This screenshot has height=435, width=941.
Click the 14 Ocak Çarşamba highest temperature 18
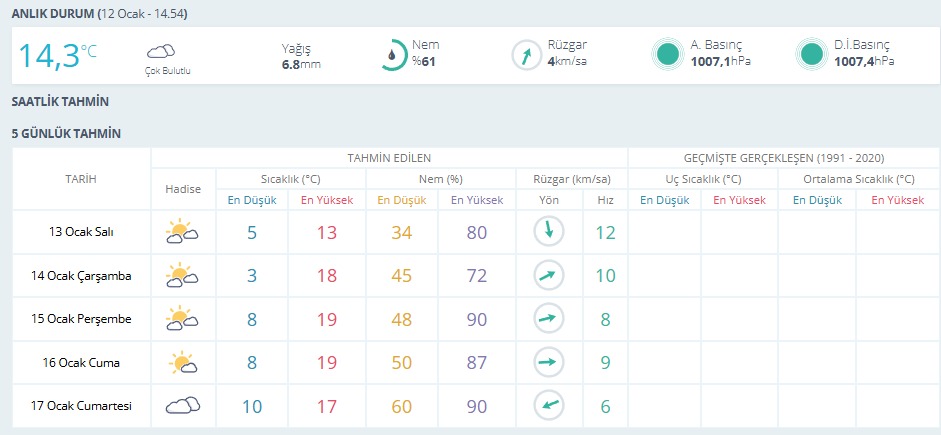pos(326,276)
